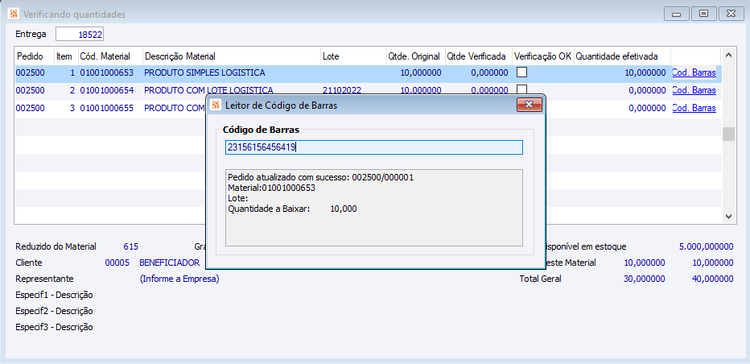Click the vertical scrollbar thumb in grid
Viewport: 750px width, 364px height.
(x=728, y=134)
